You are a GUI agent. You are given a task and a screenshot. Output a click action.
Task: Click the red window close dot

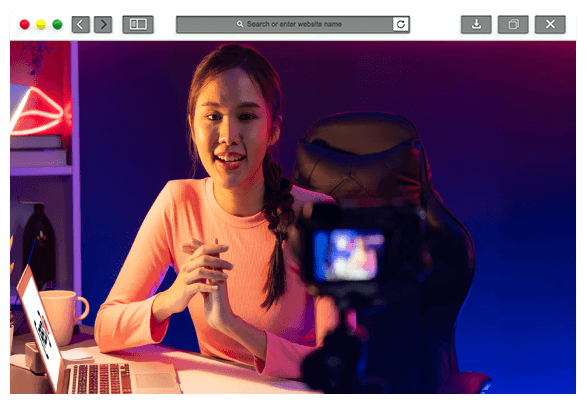[25, 25]
